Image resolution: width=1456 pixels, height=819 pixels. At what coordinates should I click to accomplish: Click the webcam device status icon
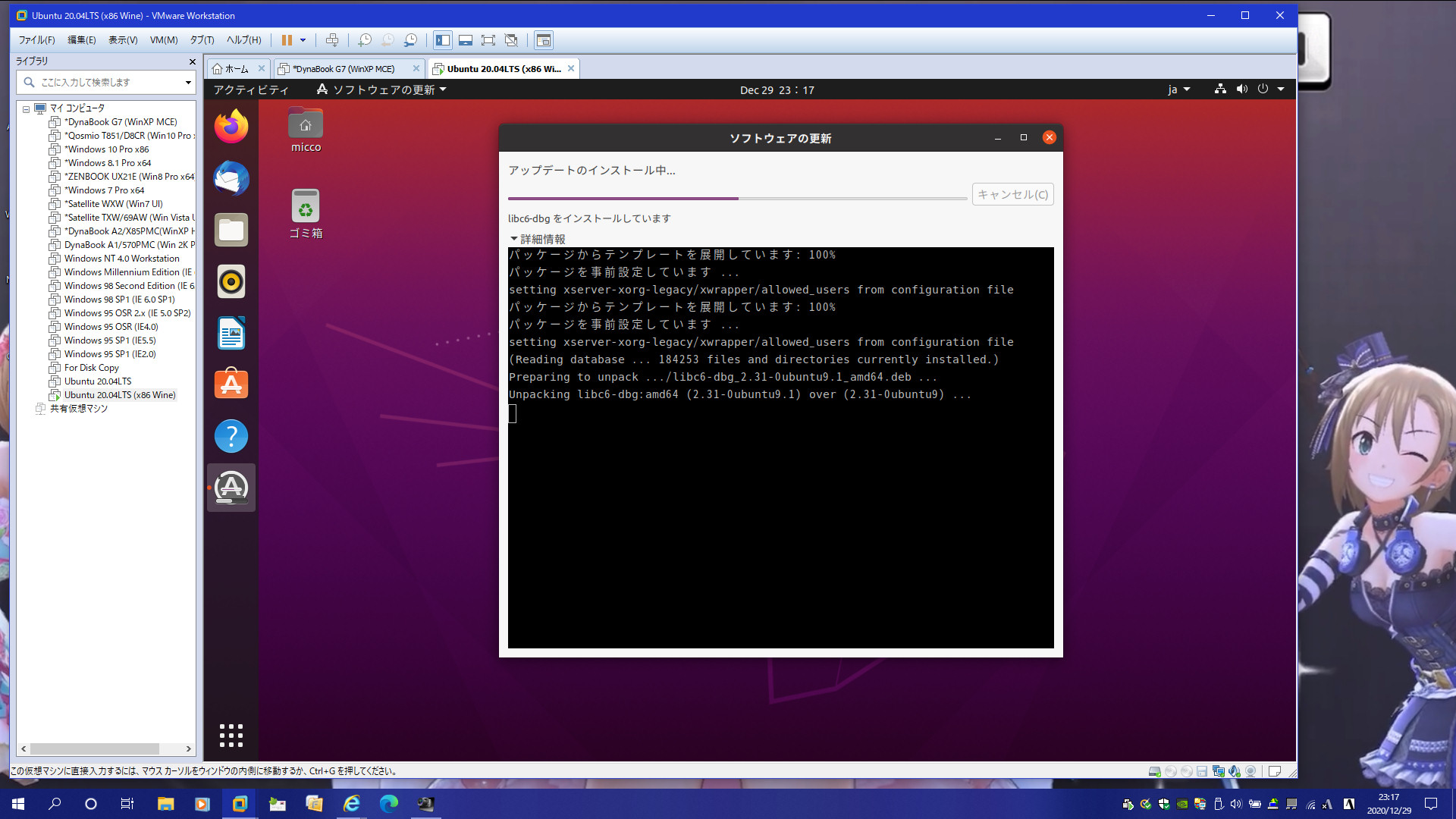click(x=1250, y=771)
